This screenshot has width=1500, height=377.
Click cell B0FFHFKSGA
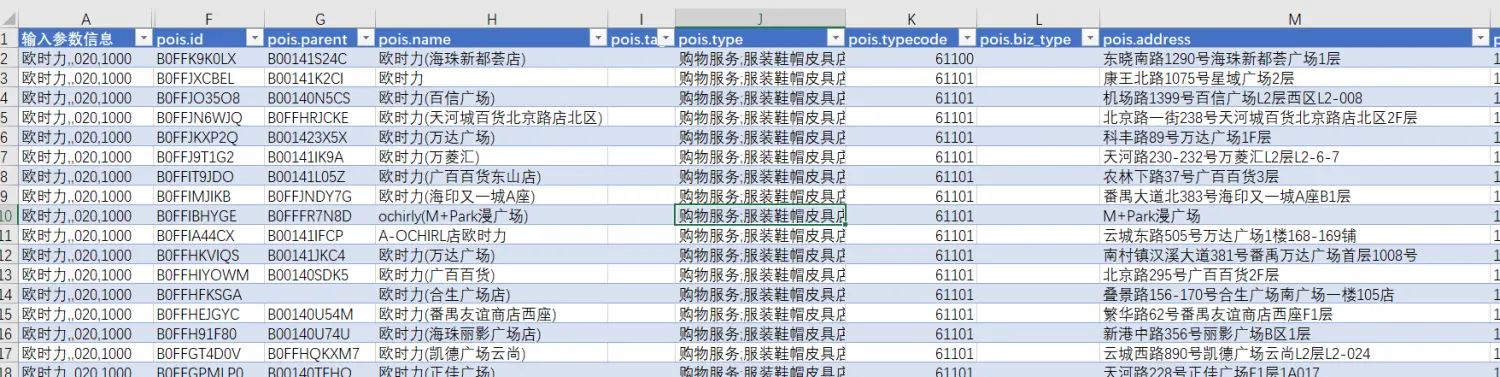click(x=199, y=294)
